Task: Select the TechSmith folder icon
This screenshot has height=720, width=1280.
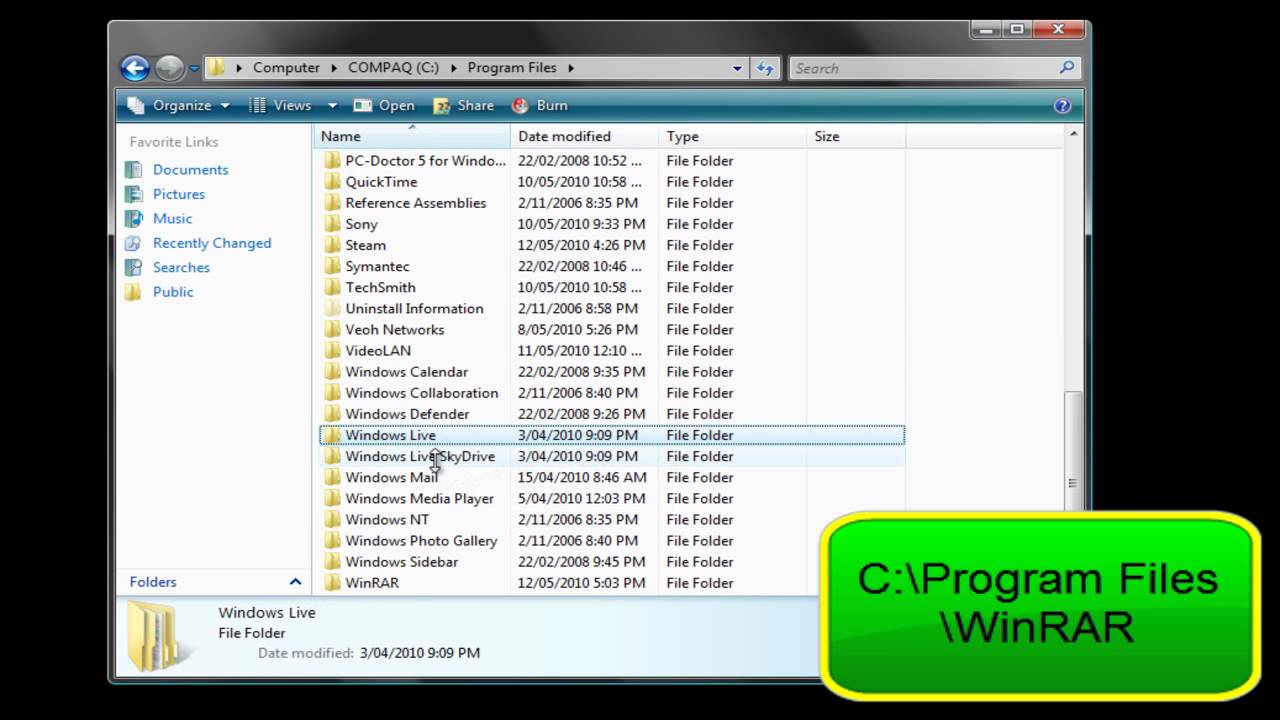Action: tap(332, 287)
